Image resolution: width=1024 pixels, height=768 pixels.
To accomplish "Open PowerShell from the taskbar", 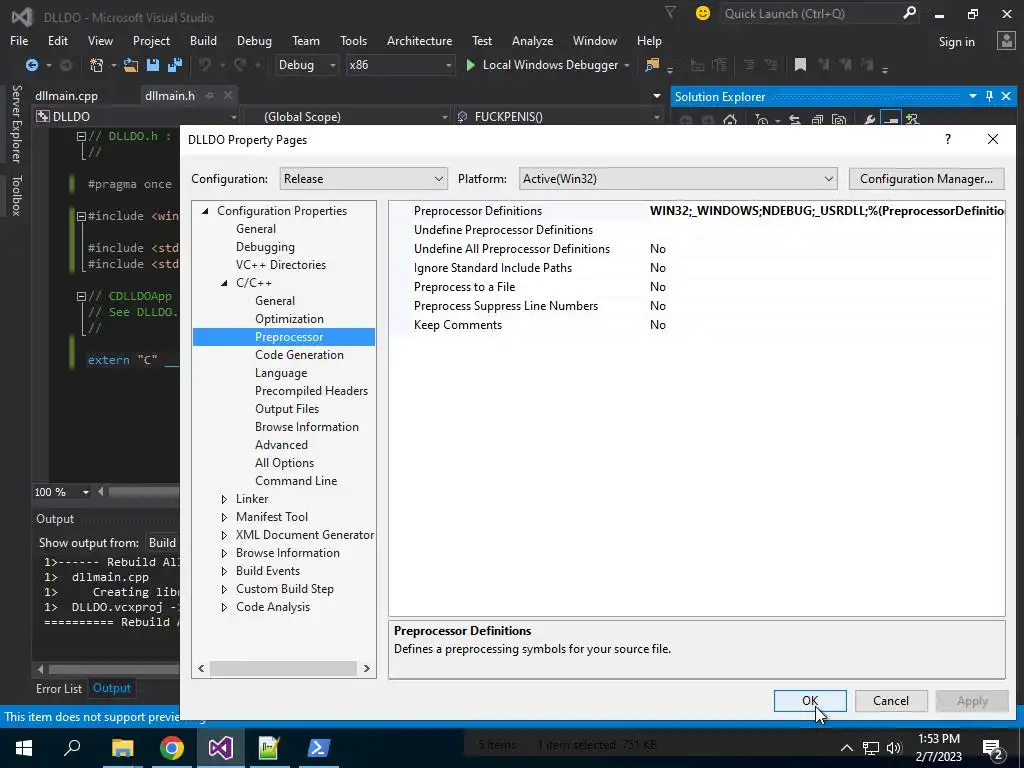I will pyautogui.click(x=319, y=748).
